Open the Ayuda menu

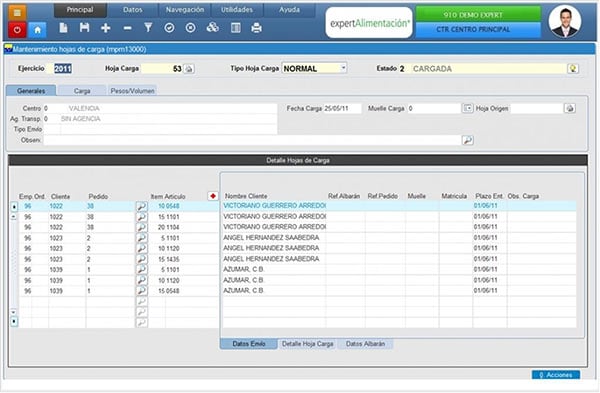(289, 10)
